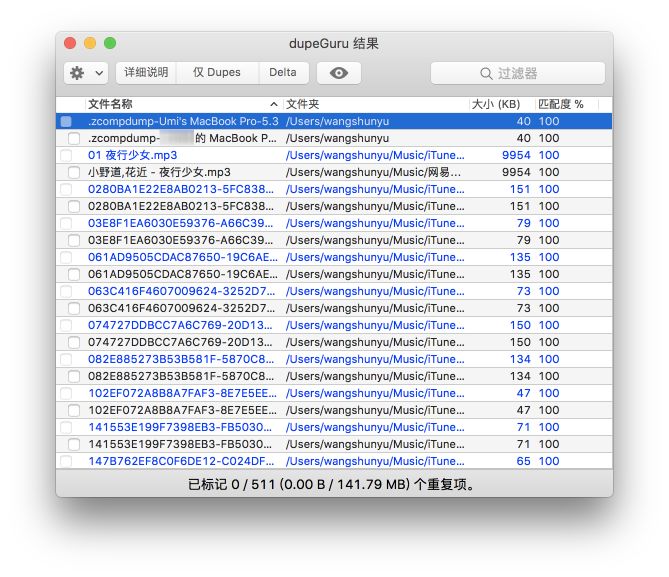This screenshot has width=669, height=577.
Task: Click the blue 151 size cell
Action: pos(520,189)
